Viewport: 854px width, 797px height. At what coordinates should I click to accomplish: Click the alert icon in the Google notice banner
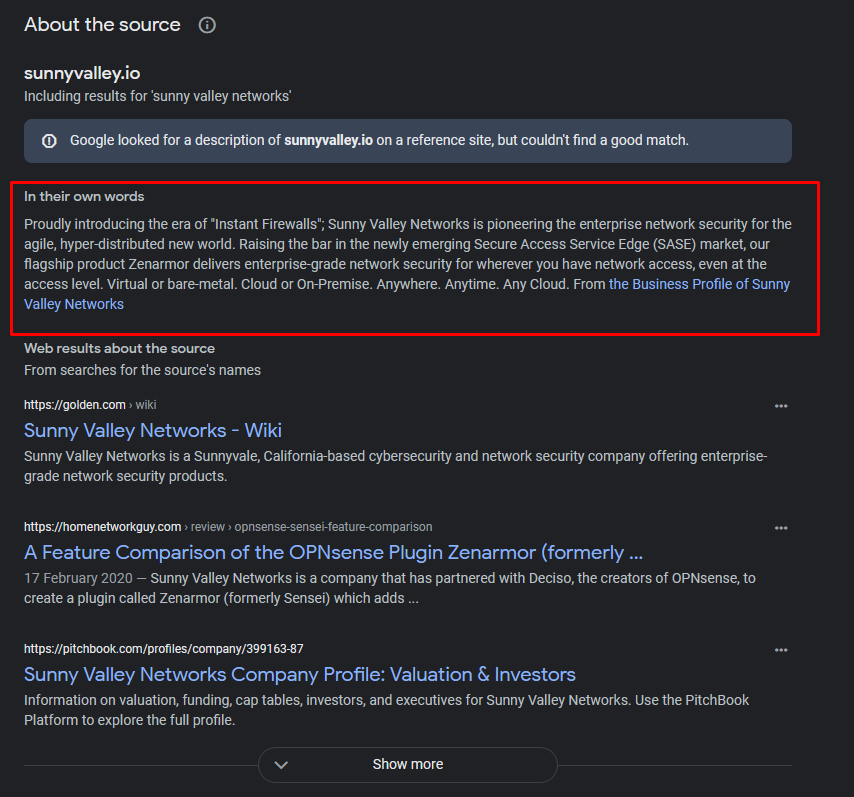pyautogui.click(x=50, y=141)
